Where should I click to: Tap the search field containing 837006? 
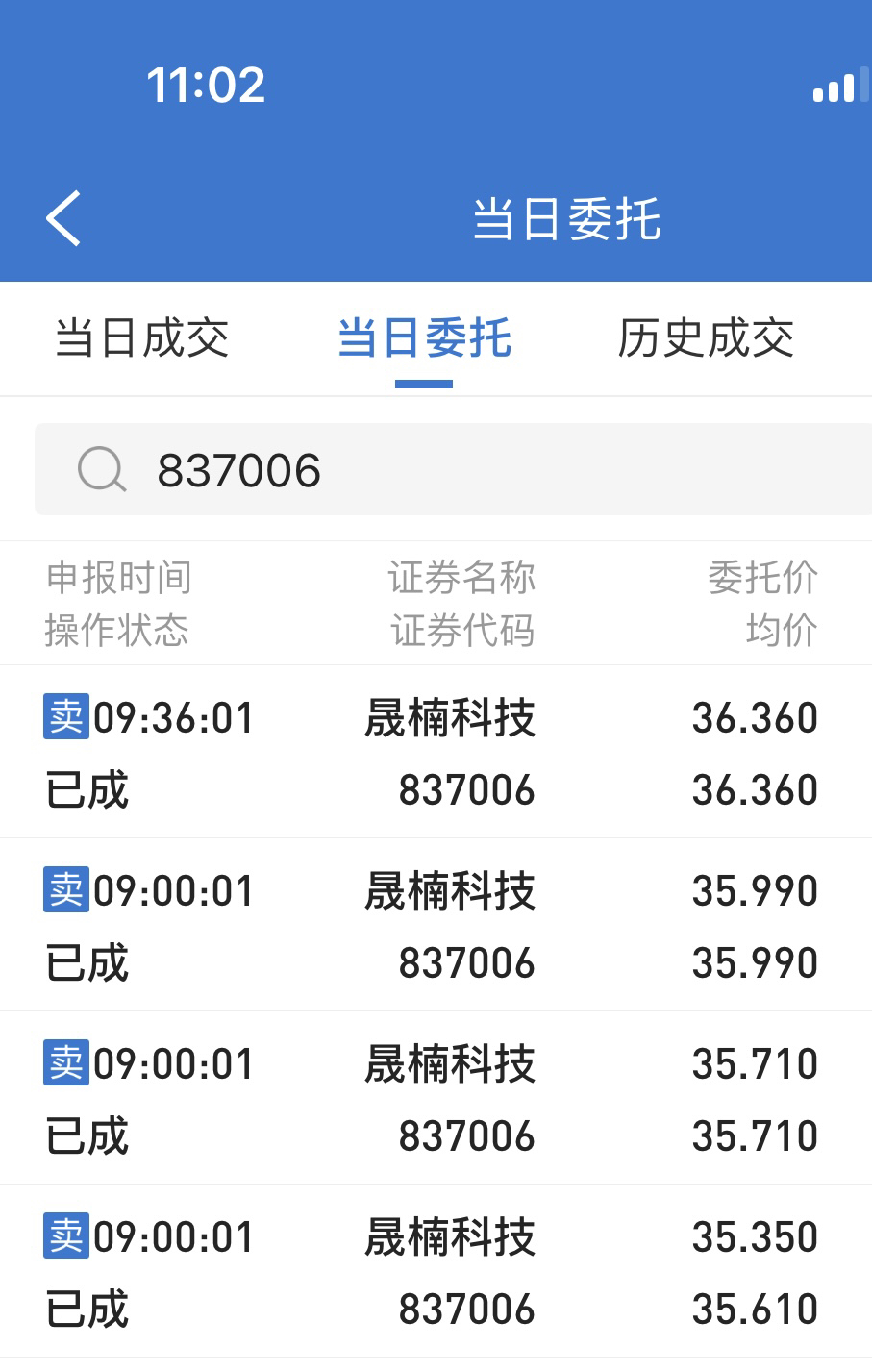point(453,469)
